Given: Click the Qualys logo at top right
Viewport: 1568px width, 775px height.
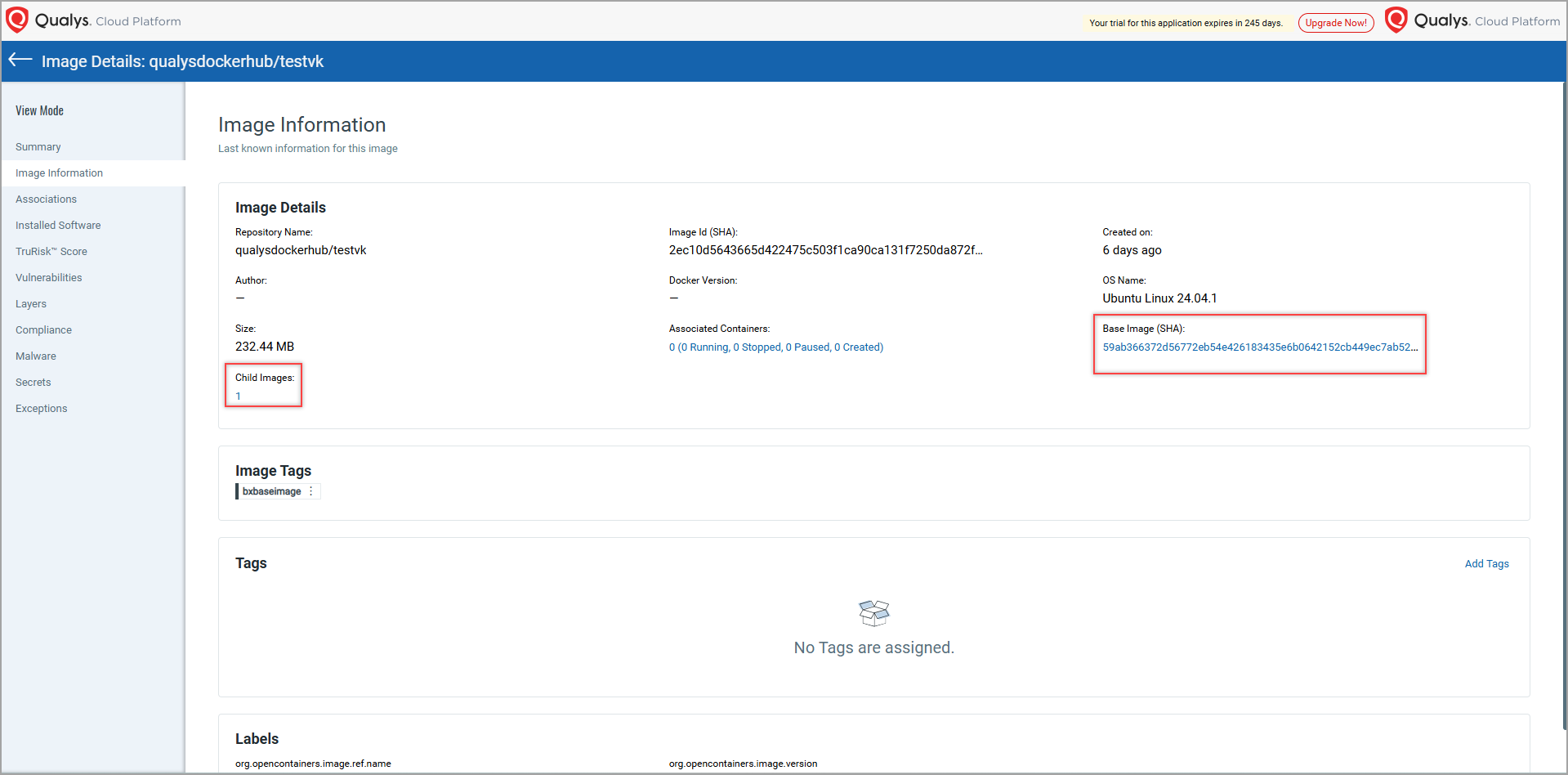Looking at the screenshot, I should (x=1396, y=20).
